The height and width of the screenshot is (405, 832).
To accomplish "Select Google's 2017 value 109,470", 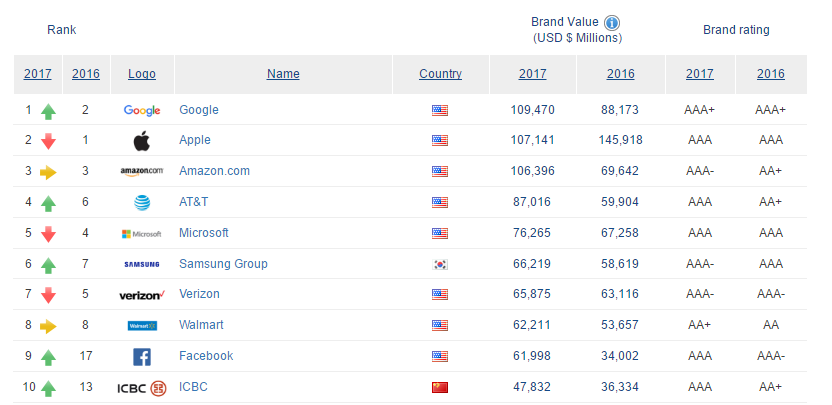I will (x=532, y=110).
